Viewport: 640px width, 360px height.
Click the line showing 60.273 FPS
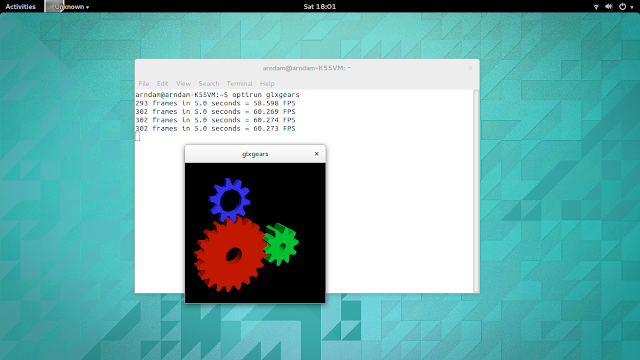pos(216,129)
